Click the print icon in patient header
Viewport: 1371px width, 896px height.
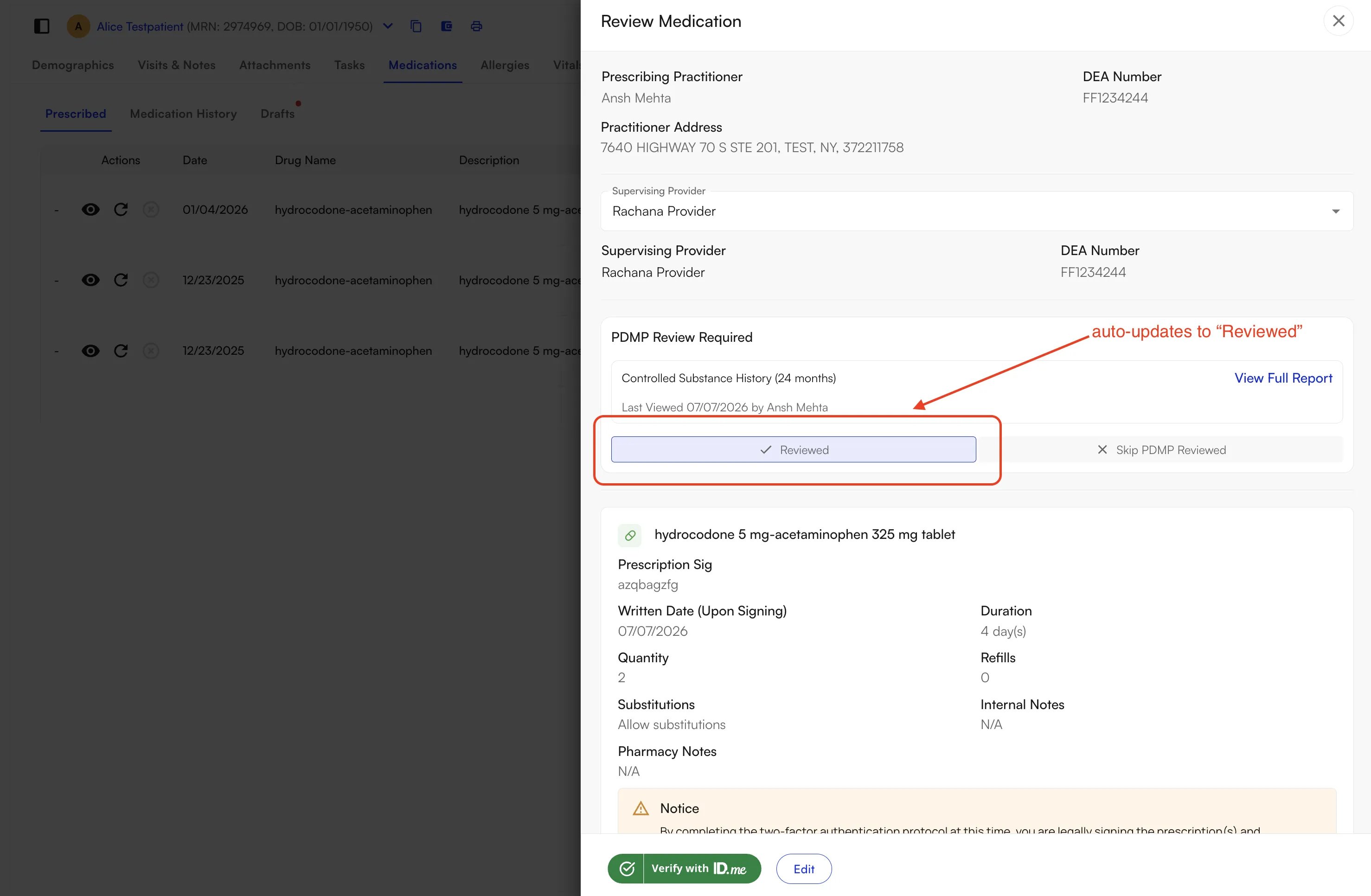pos(476,26)
